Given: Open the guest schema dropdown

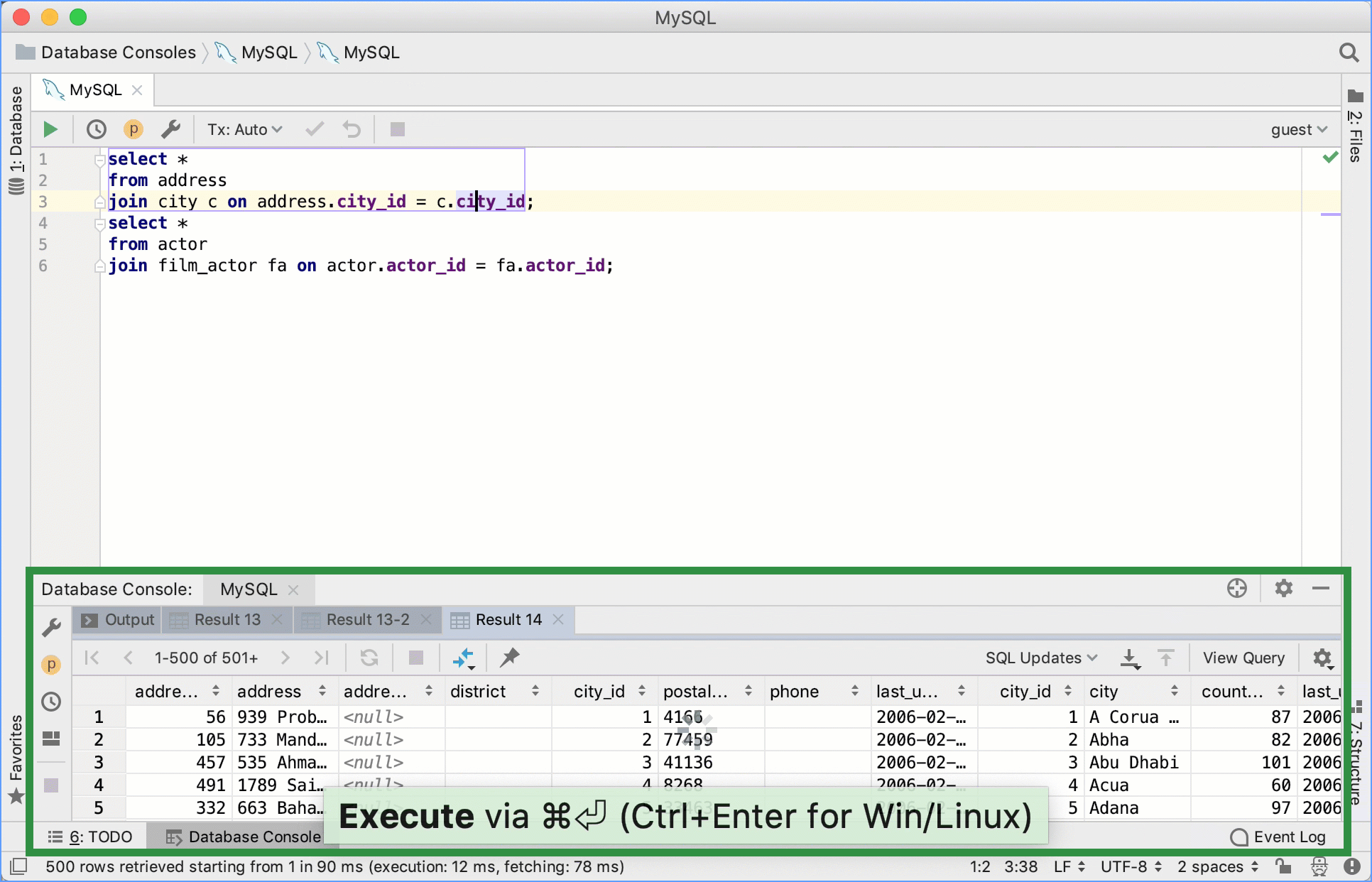Looking at the screenshot, I should (1299, 129).
